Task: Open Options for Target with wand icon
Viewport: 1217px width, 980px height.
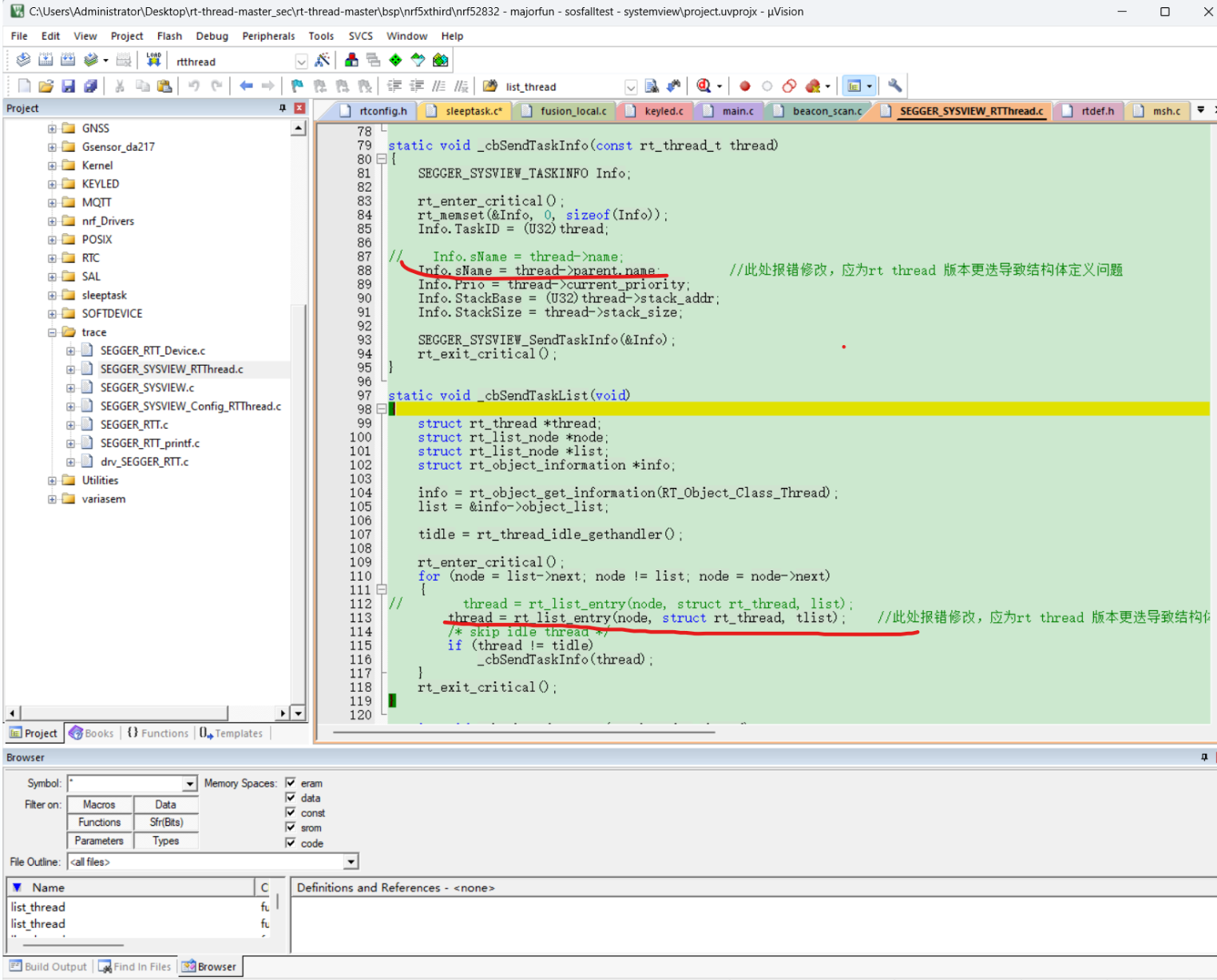Action: point(323,60)
